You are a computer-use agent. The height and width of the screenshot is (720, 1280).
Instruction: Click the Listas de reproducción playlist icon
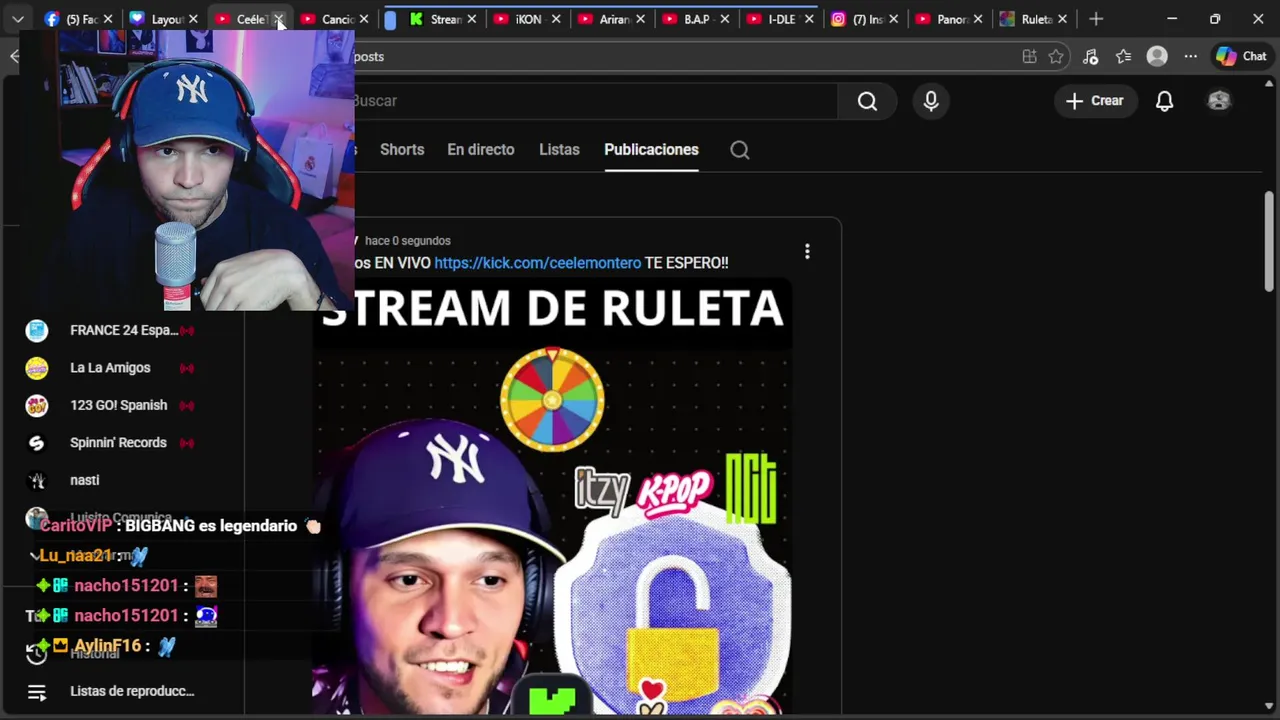click(x=37, y=692)
